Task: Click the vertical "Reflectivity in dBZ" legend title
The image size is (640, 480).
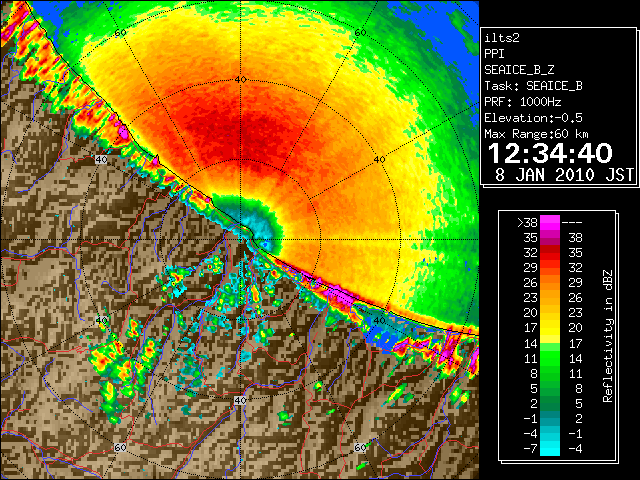Action: point(608,336)
